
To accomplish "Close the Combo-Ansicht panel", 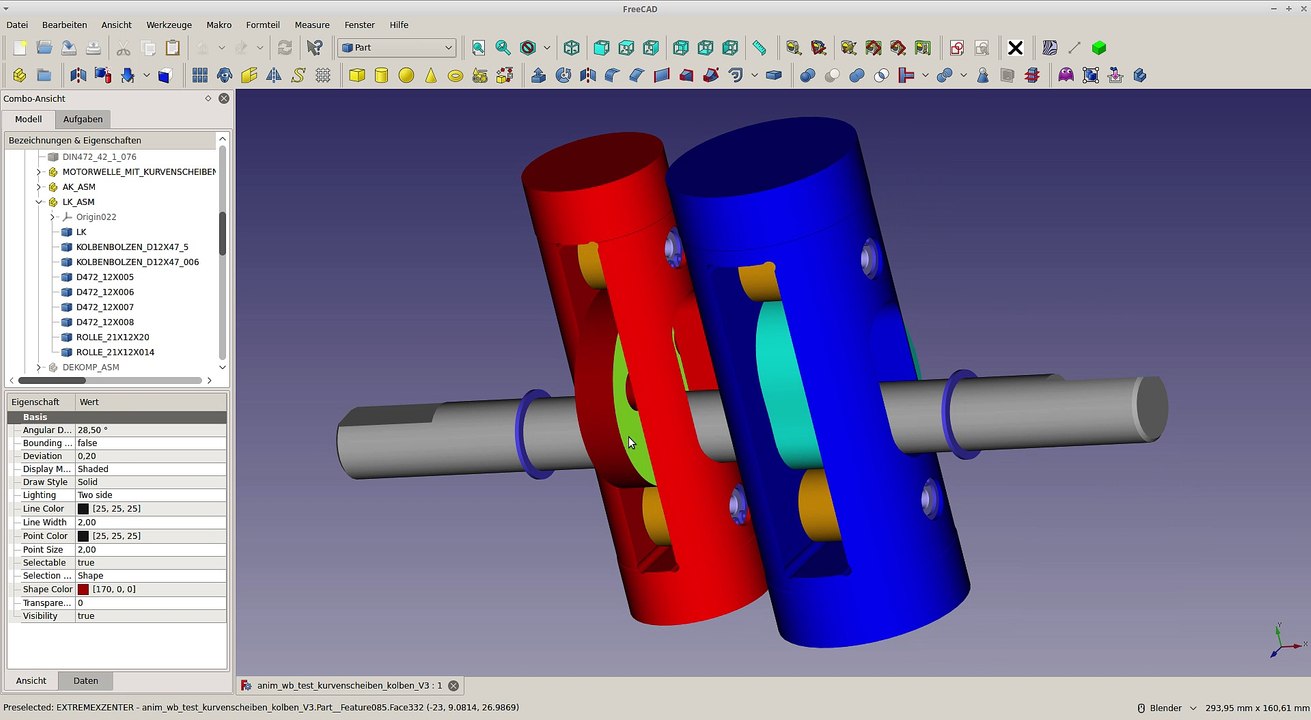I will pos(224,98).
